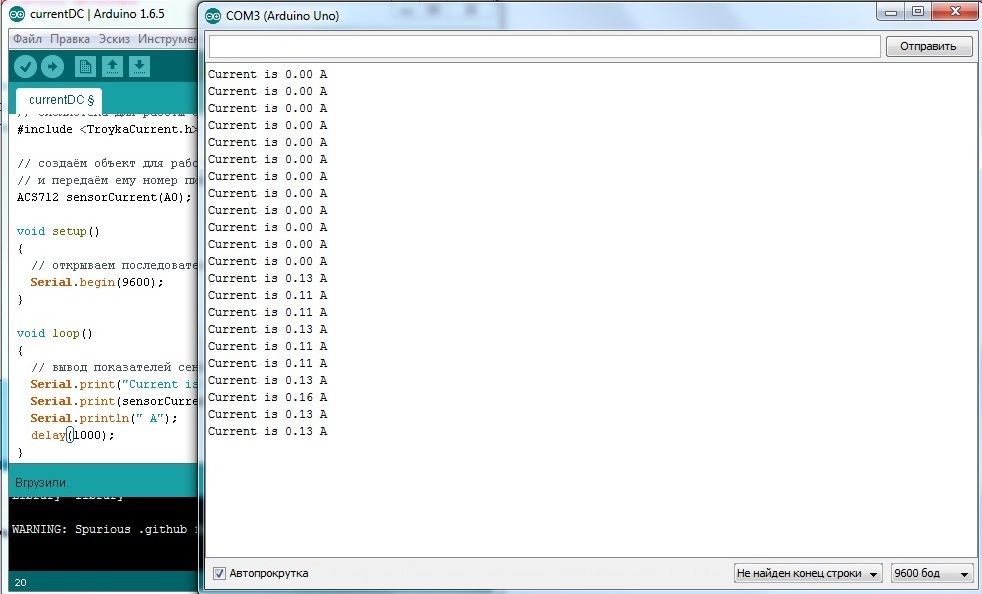Screen dimensions: 982x594
Task: Minimize the COM3 serial monitor window
Action: point(892,12)
